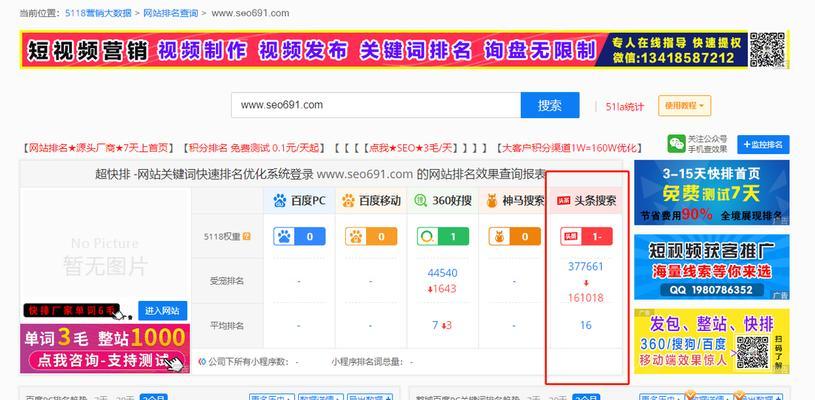Select the 神马搜索 column header
The image size is (815, 400).
pos(514,201)
